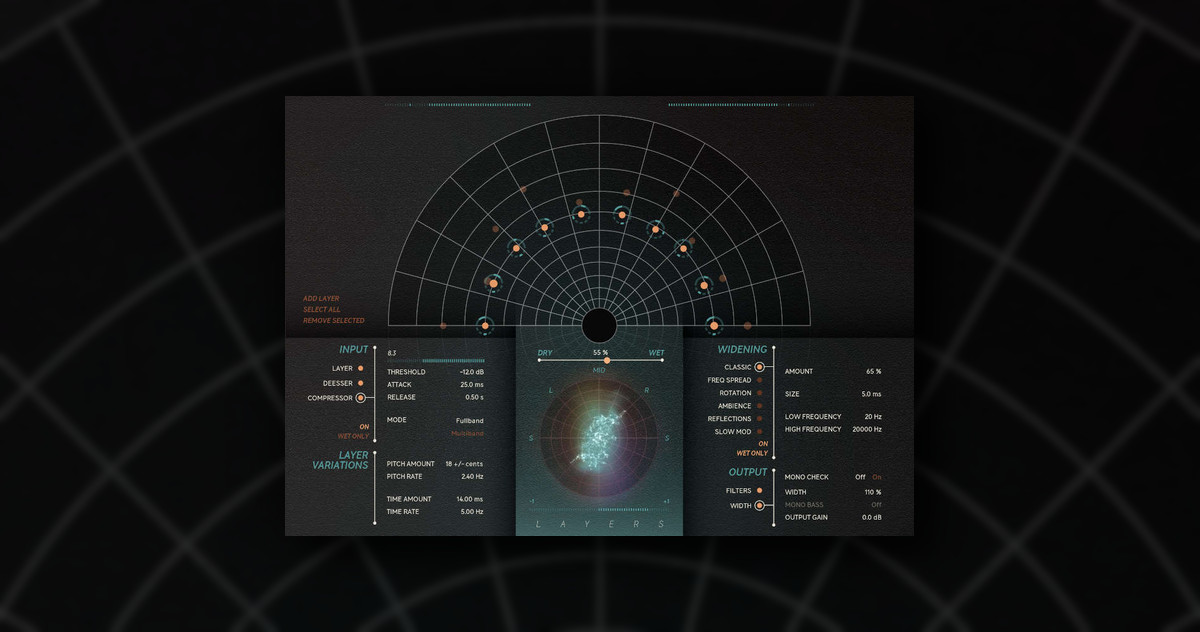The height and width of the screenshot is (632, 1200).
Task: Click the Ambience widening mode dot
Action: point(760,406)
